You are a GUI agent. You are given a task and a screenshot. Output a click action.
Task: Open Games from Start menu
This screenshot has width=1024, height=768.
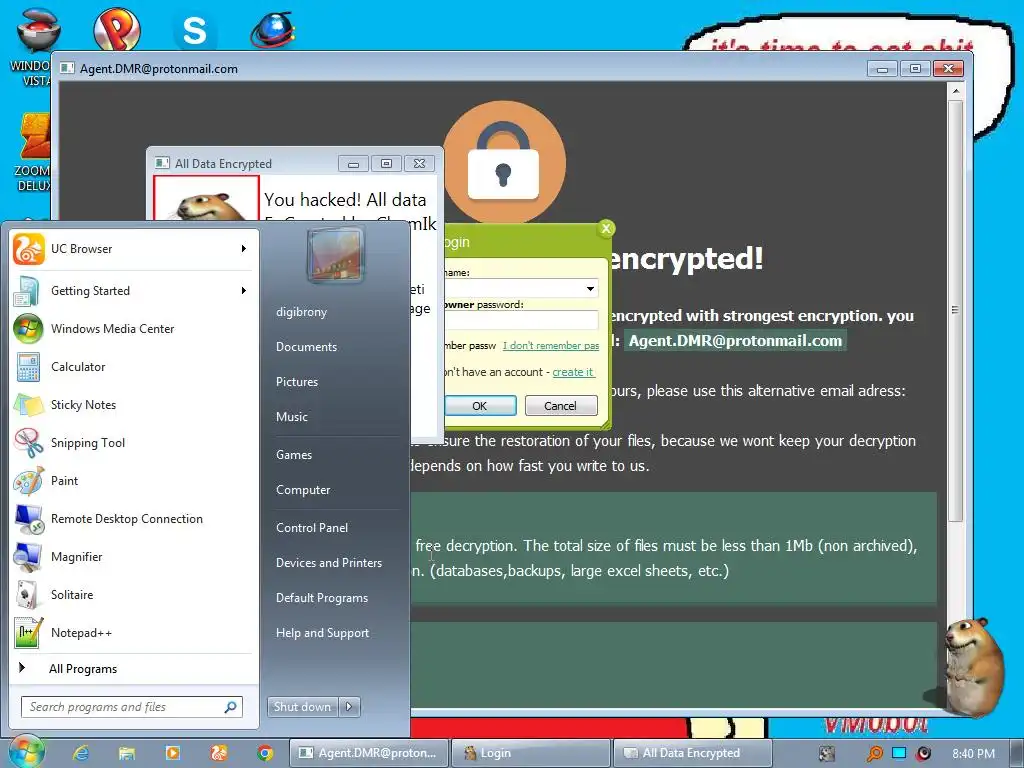(x=294, y=455)
